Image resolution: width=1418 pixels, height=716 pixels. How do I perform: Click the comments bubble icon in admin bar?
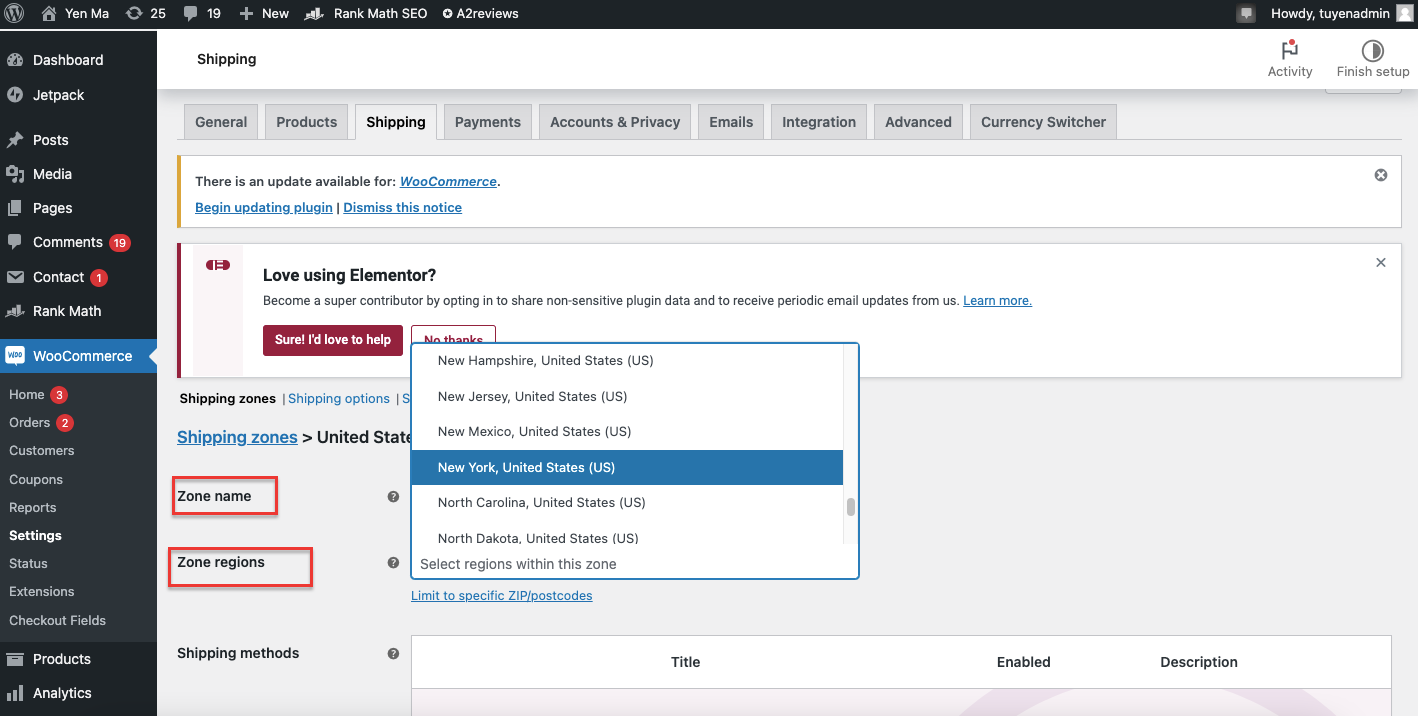pyautogui.click(x=191, y=14)
